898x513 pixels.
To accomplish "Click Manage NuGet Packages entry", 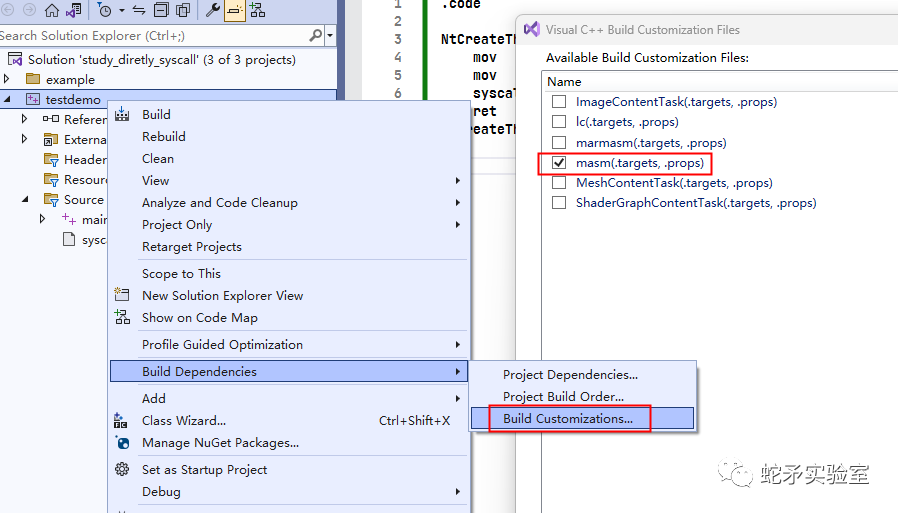I will pos(289,443).
